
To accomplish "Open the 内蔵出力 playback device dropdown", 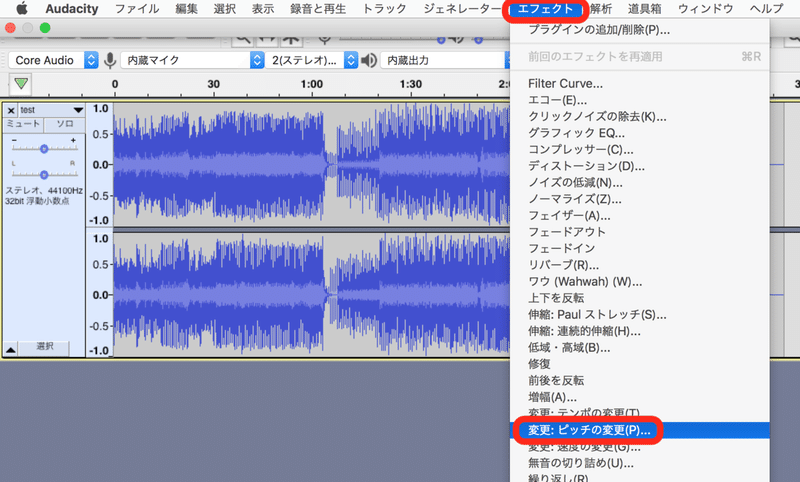I will click(x=445, y=60).
